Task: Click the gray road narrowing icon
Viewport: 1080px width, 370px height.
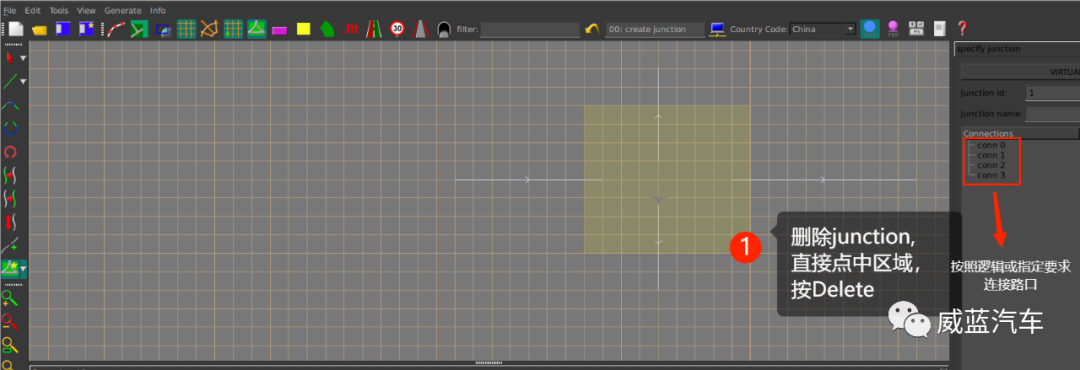Action: coord(420,29)
